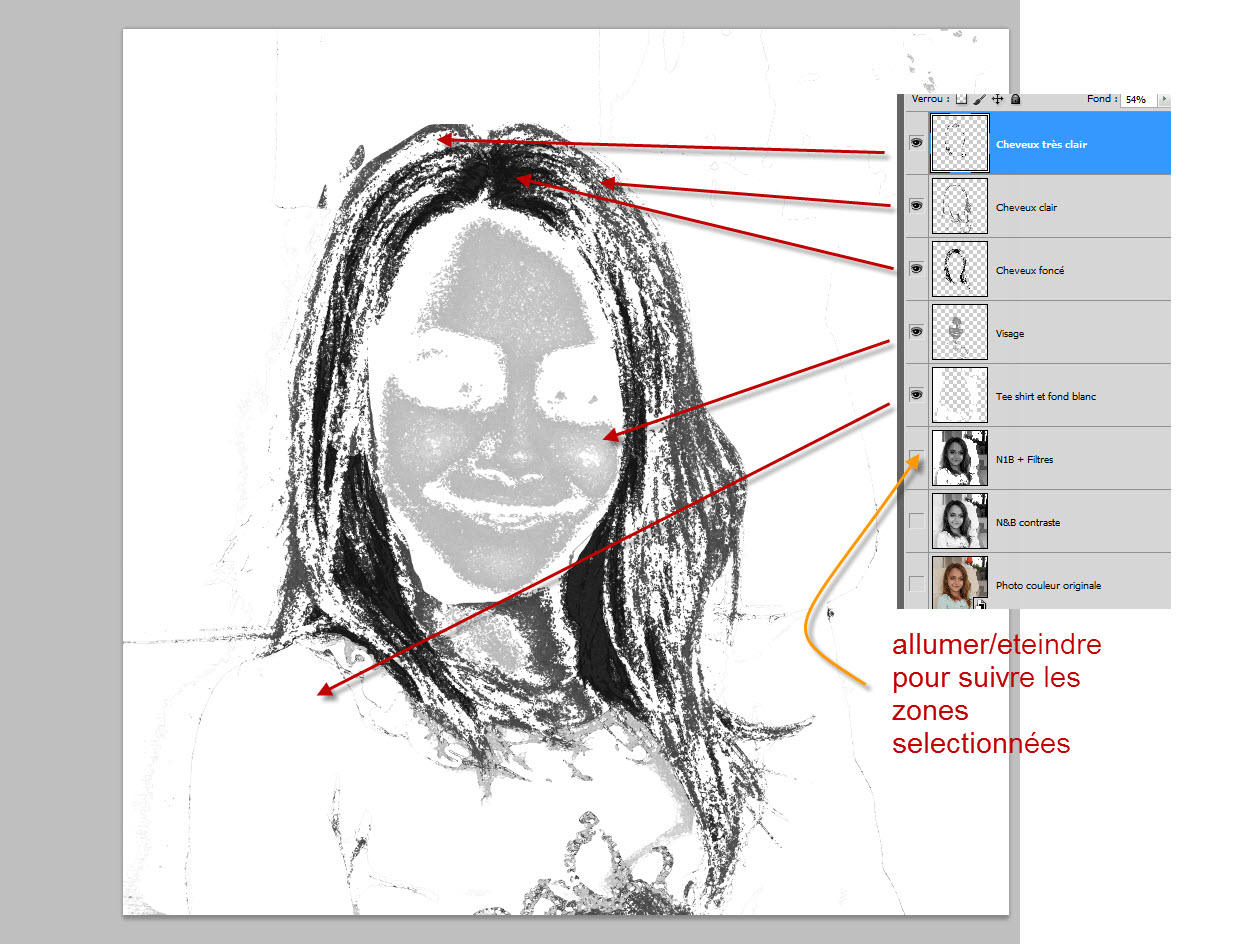
Task: Click smart object badge on Photo couleur originale
Action: [x=981, y=603]
